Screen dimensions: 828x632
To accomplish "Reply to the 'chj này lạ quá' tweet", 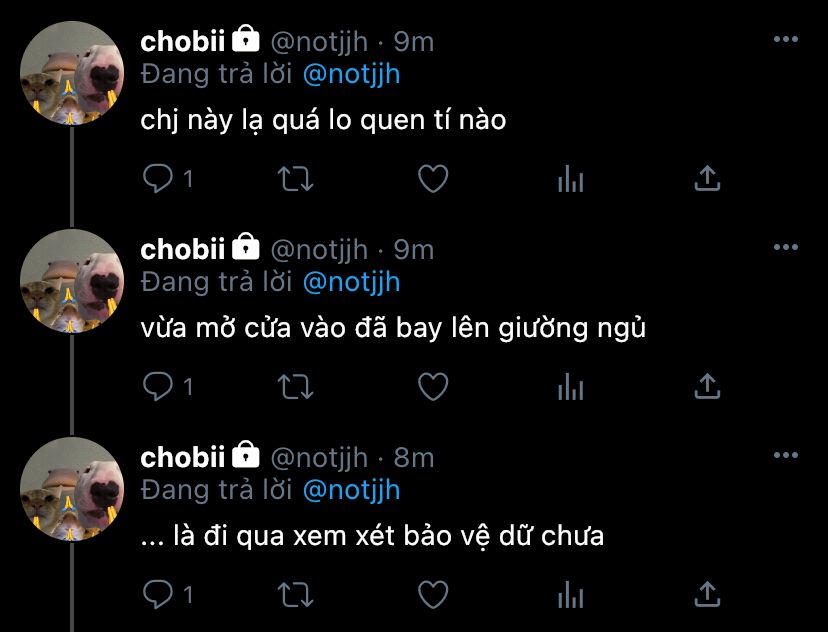I will tap(158, 178).
